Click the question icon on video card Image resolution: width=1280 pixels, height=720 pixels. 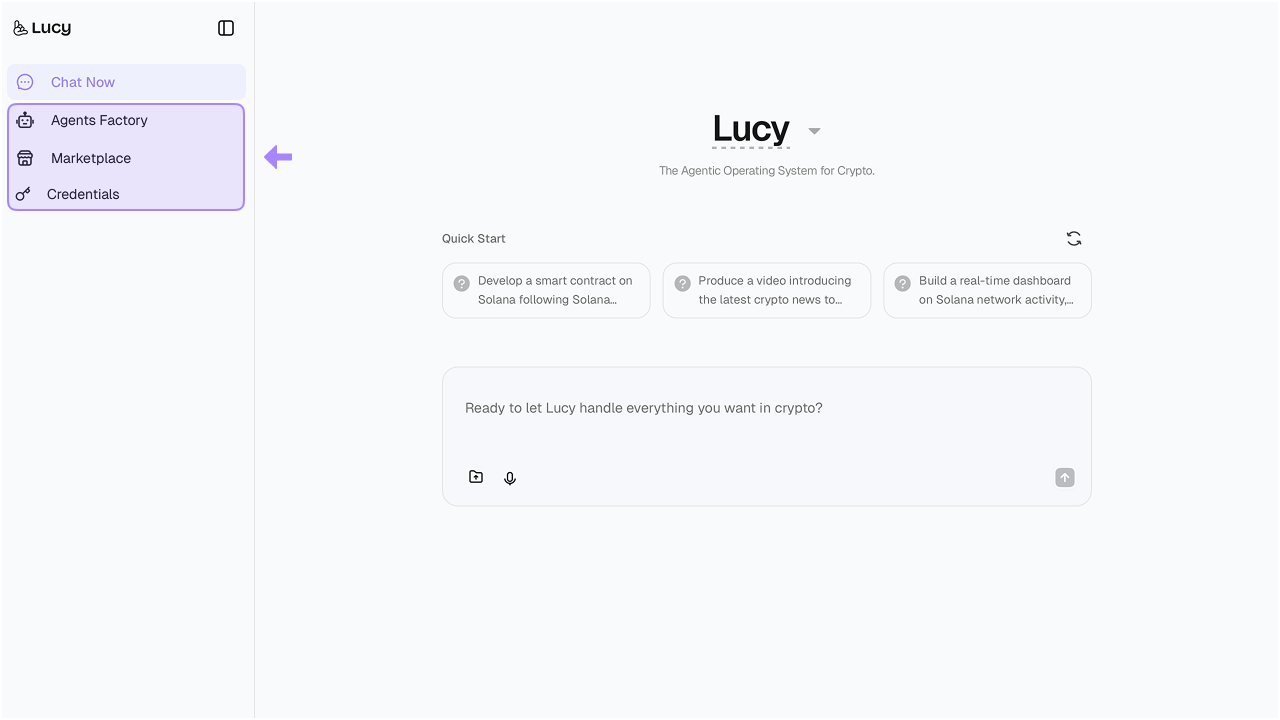click(x=683, y=283)
